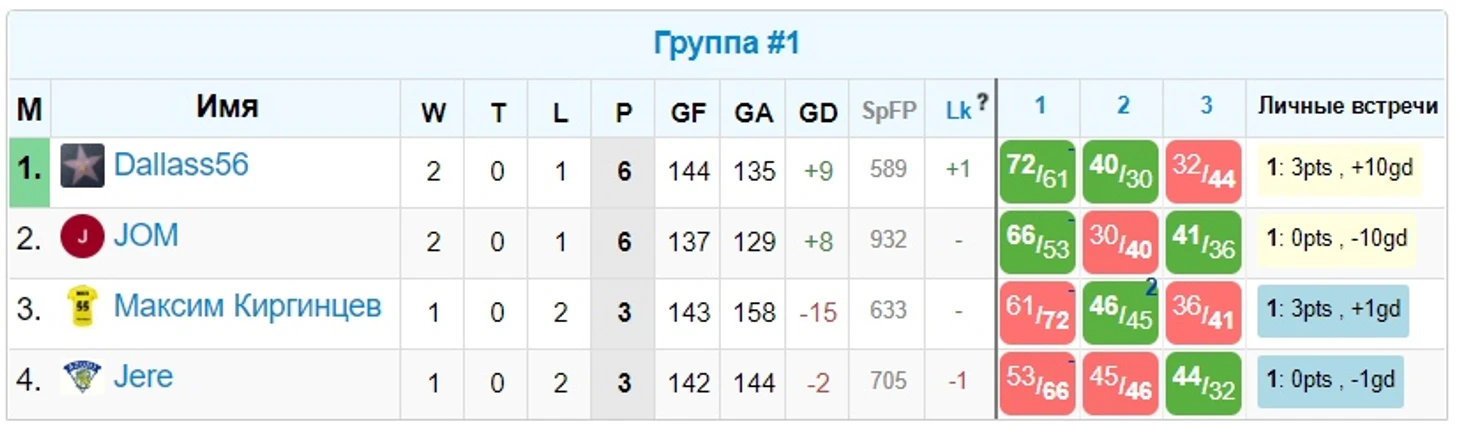Click Jere team crest avatar
The image size is (1460, 436).
[82, 378]
